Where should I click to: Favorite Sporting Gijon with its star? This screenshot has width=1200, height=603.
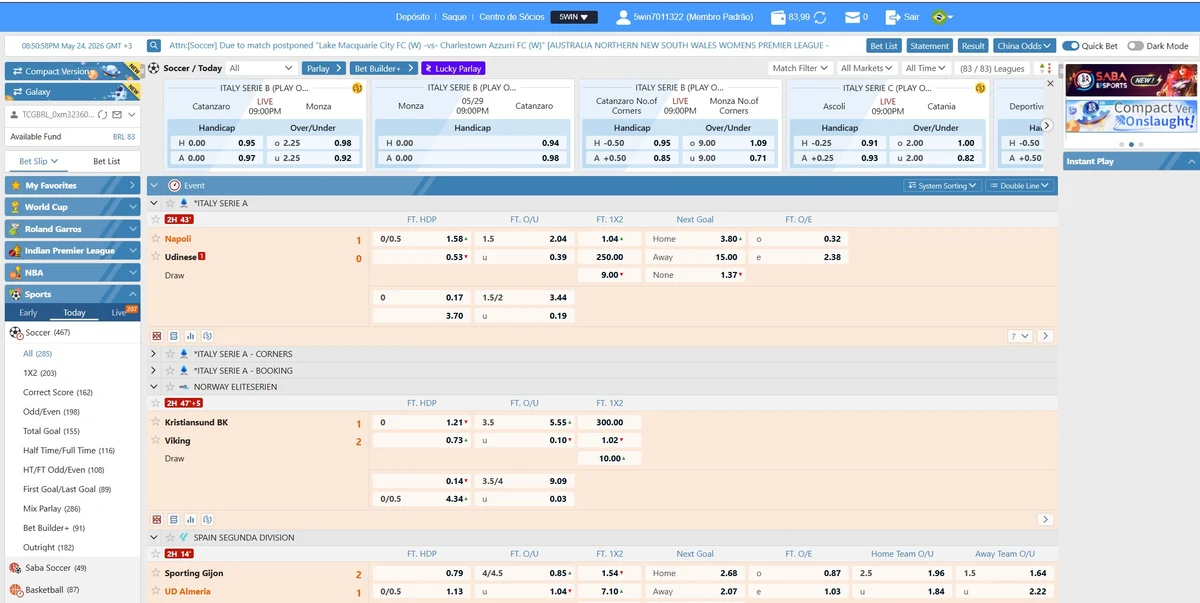(x=155, y=573)
